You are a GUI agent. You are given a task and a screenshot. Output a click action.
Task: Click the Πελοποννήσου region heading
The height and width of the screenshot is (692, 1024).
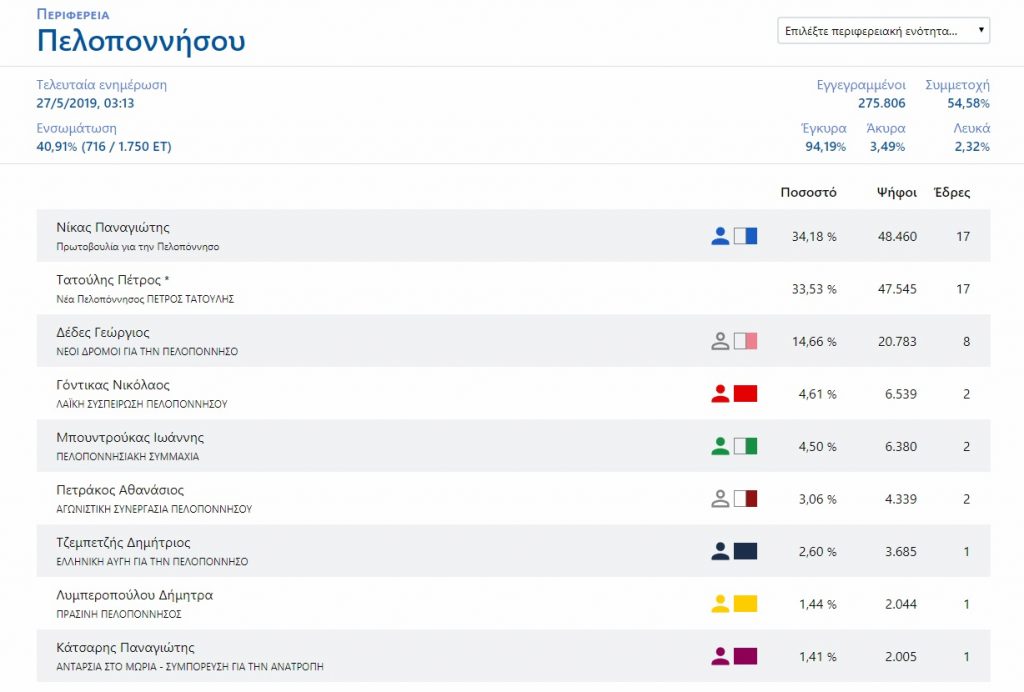(x=141, y=42)
